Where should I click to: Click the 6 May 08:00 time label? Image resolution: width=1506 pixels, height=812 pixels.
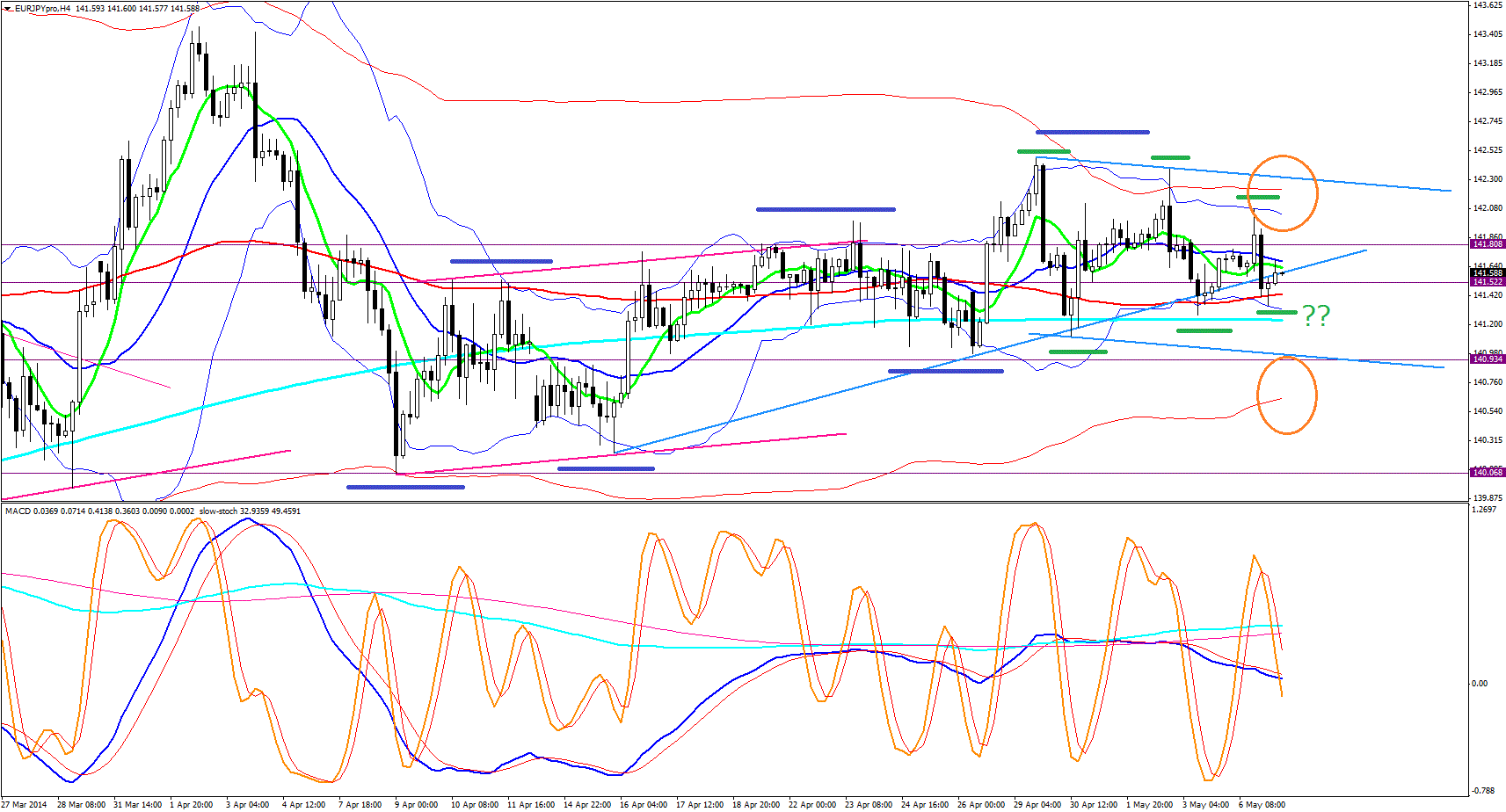pos(1262,805)
